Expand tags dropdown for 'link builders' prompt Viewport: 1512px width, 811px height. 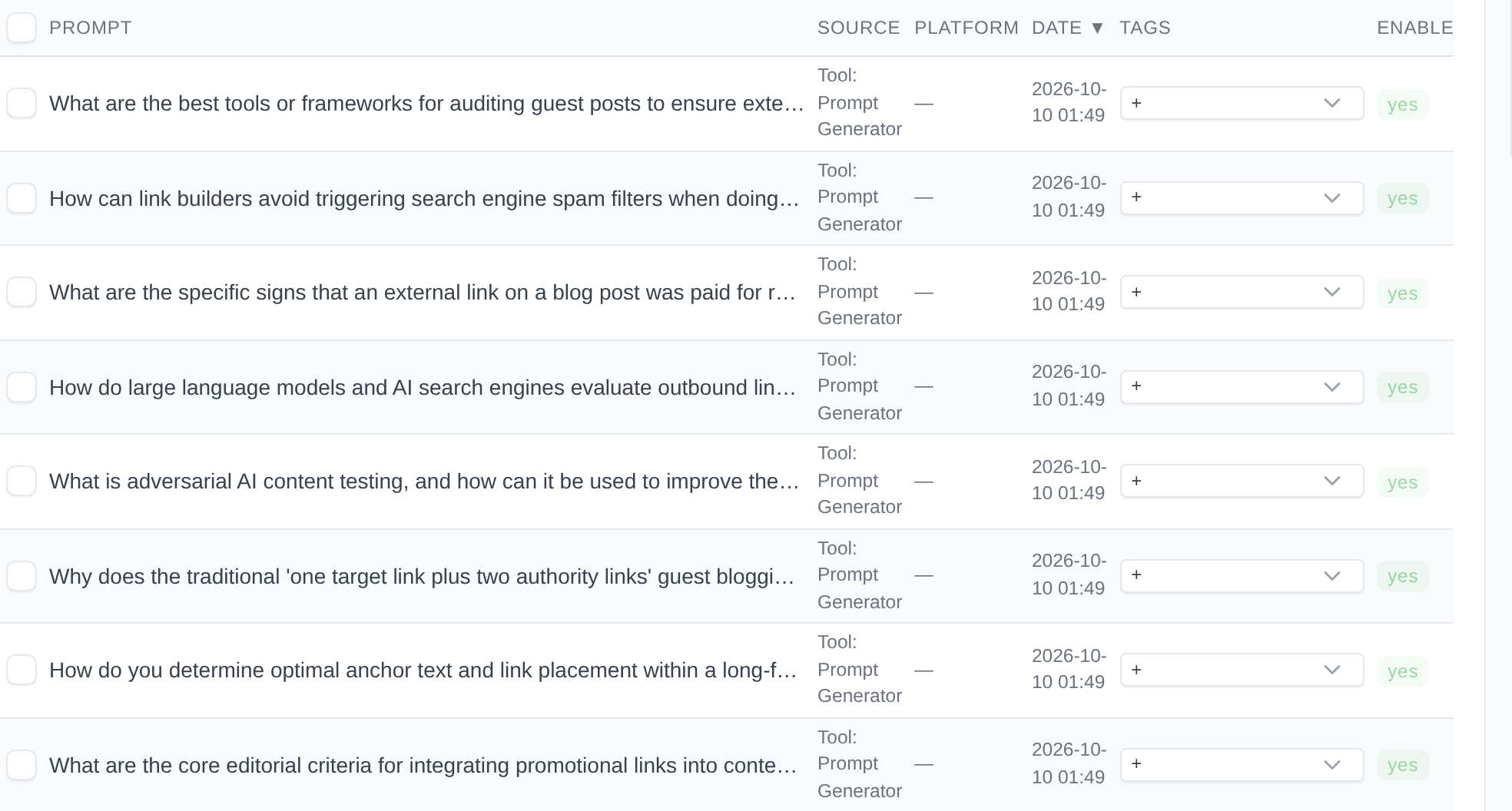[x=1242, y=198]
